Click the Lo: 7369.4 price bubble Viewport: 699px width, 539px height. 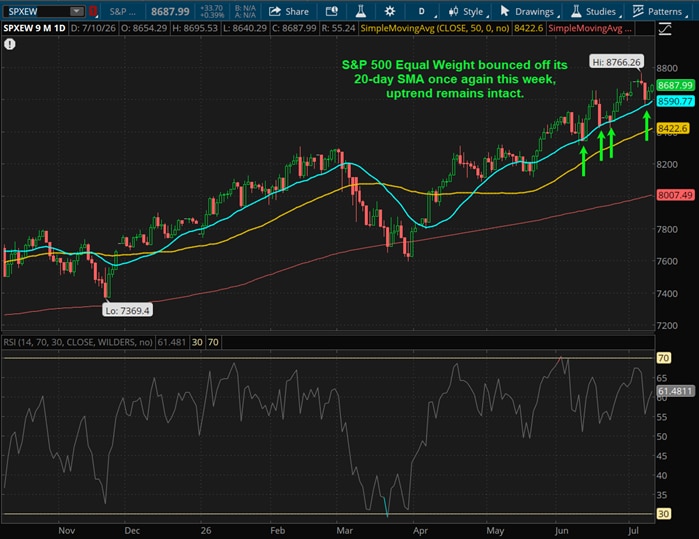(x=127, y=310)
